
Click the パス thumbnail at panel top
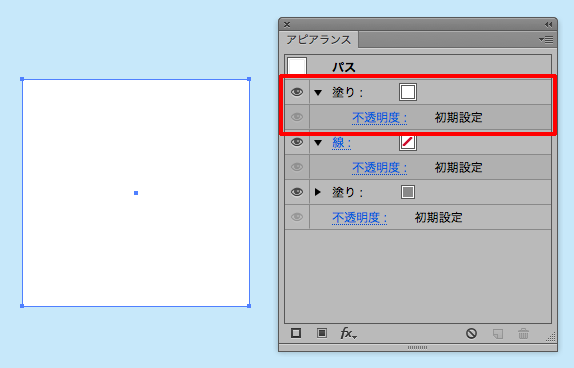[297, 66]
